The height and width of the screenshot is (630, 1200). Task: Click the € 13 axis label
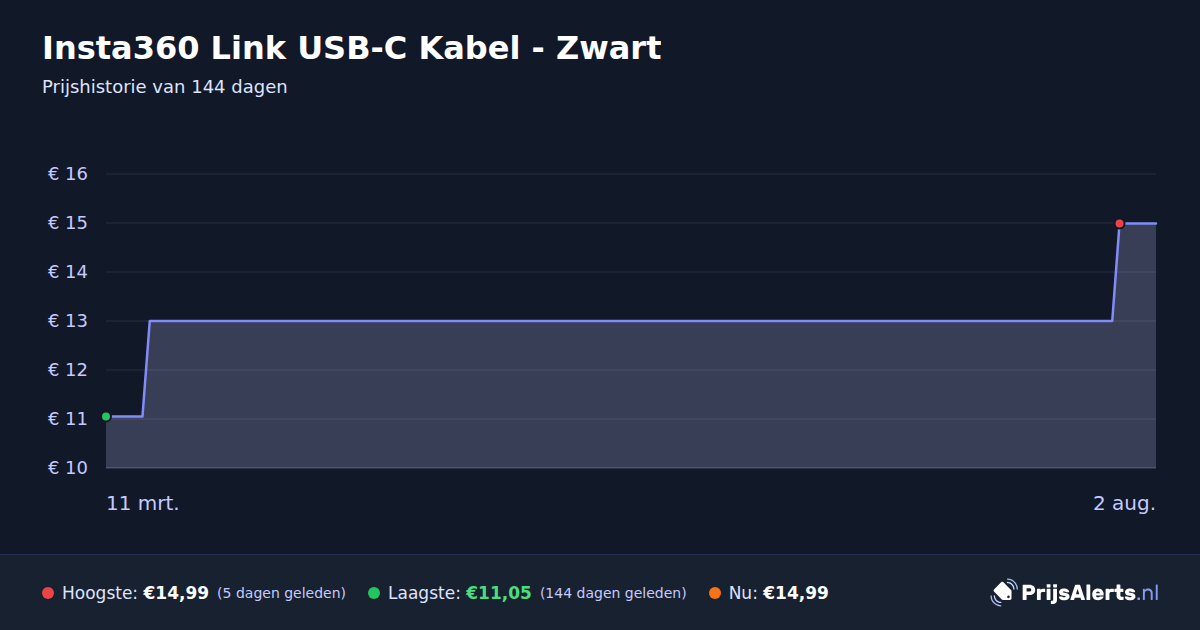tap(68, 321)
